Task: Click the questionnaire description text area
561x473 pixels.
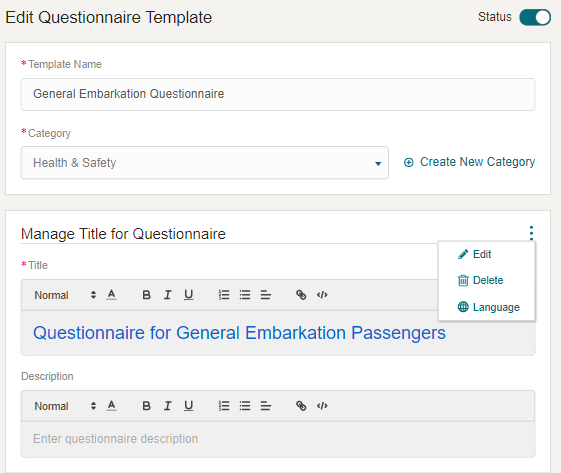Action: 278,439
